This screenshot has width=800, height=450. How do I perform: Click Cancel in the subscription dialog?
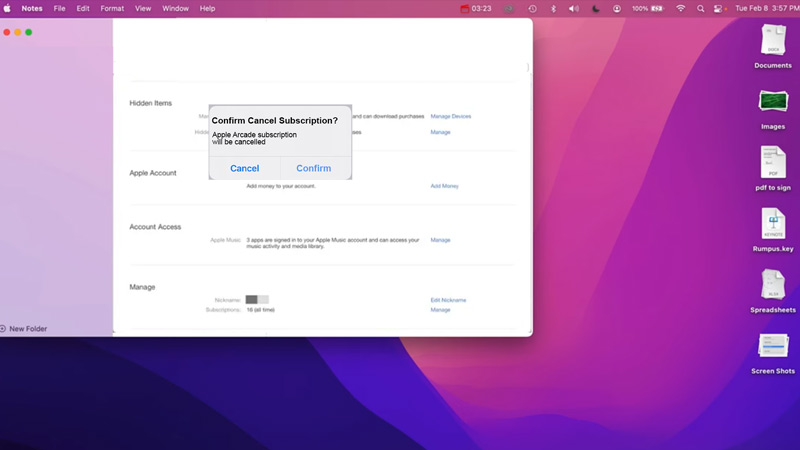(244, 168)
